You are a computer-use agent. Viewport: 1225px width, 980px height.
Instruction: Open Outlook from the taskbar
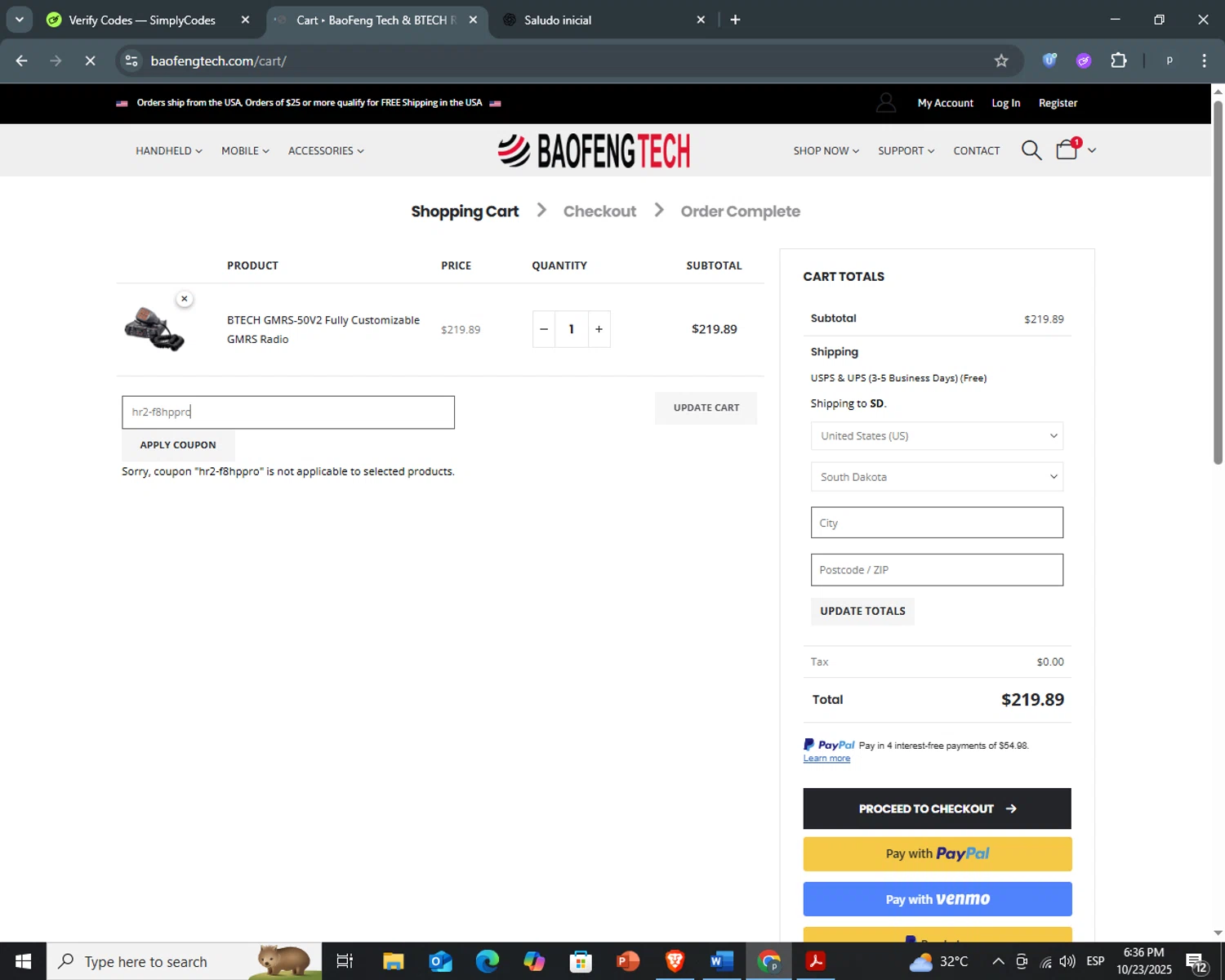coord(440,961)
